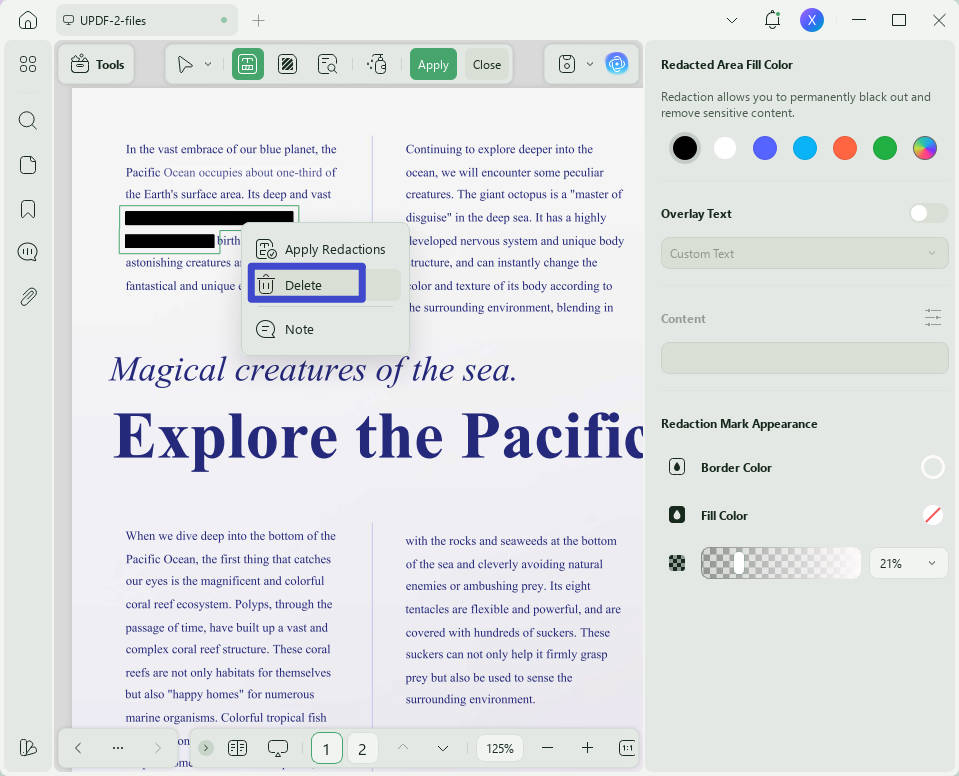Expand the save options dropdown arrow
Viewport: 959px width, 776px height.
pos(590,64)
